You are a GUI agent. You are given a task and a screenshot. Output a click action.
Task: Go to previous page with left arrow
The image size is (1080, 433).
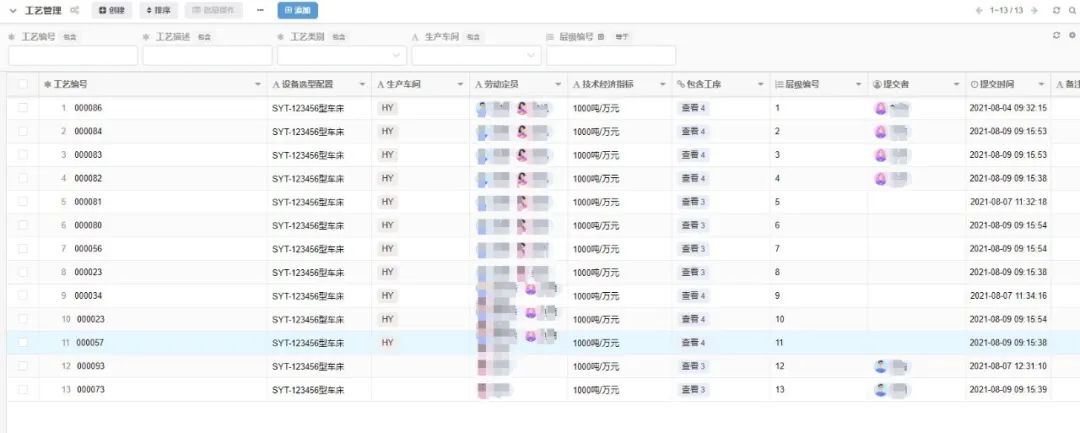(x=979, y=10)
